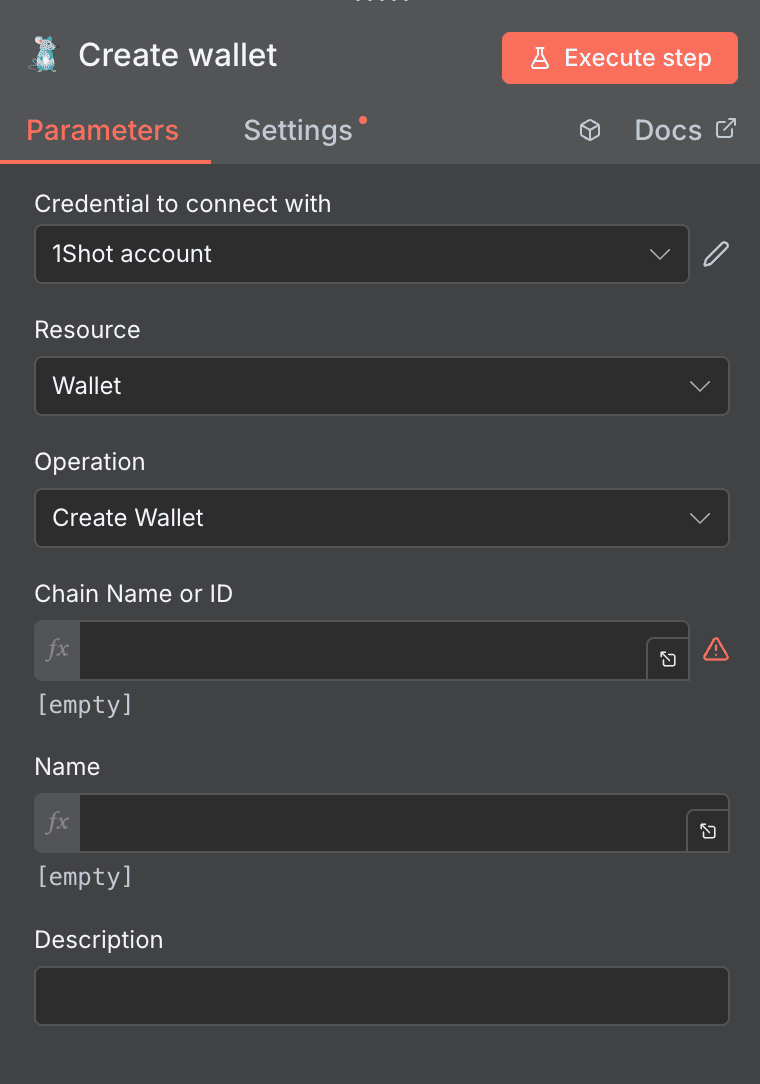Image resolution: width=760 pixels, height=1084 pixels.
Task: Click the flask icon on Execute step
Action: point(541,57)
